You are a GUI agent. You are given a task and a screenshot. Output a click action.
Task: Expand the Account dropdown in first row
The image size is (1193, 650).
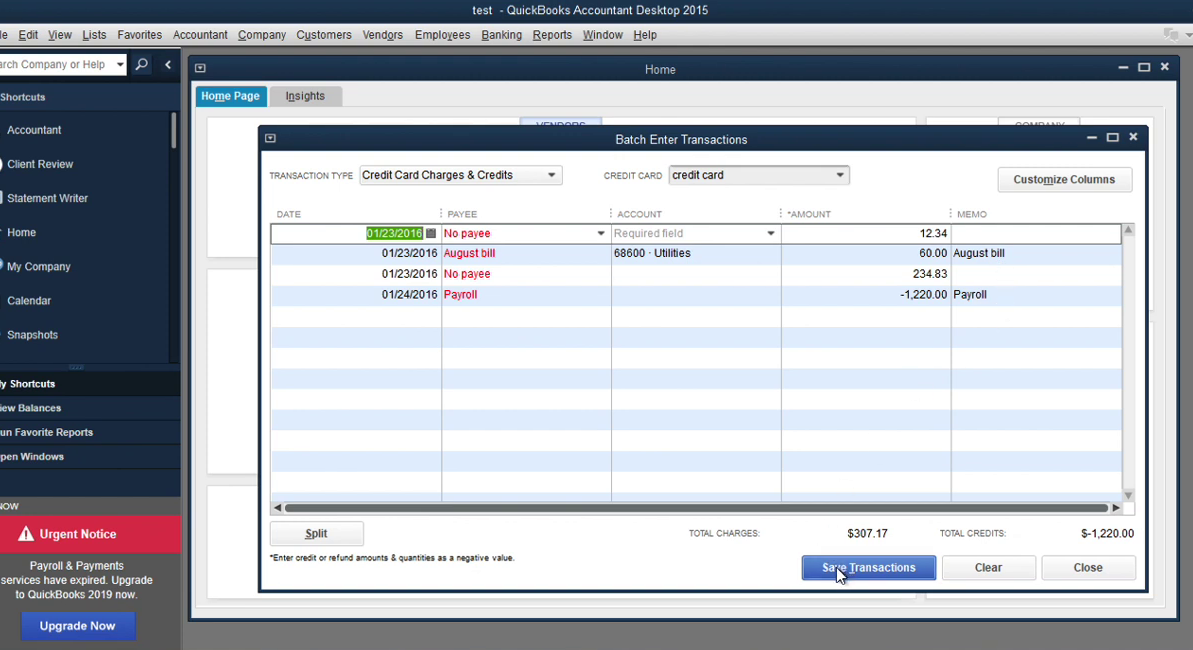(x=771, y=234)
